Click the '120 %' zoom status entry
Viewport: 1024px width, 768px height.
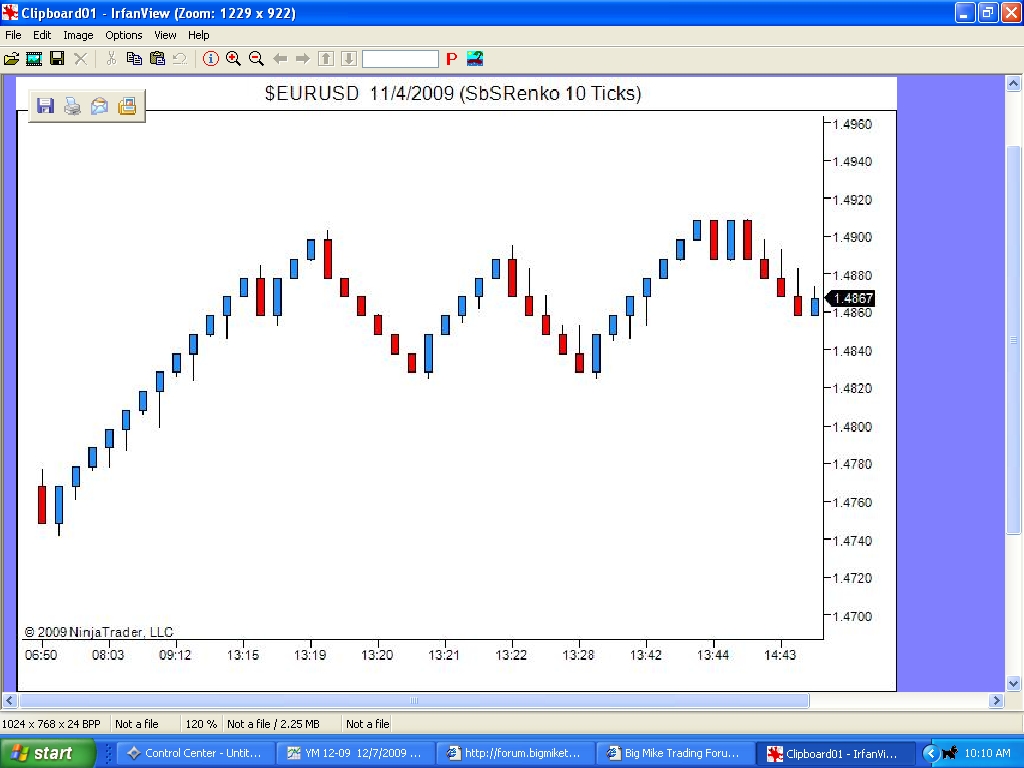(201, 724)
